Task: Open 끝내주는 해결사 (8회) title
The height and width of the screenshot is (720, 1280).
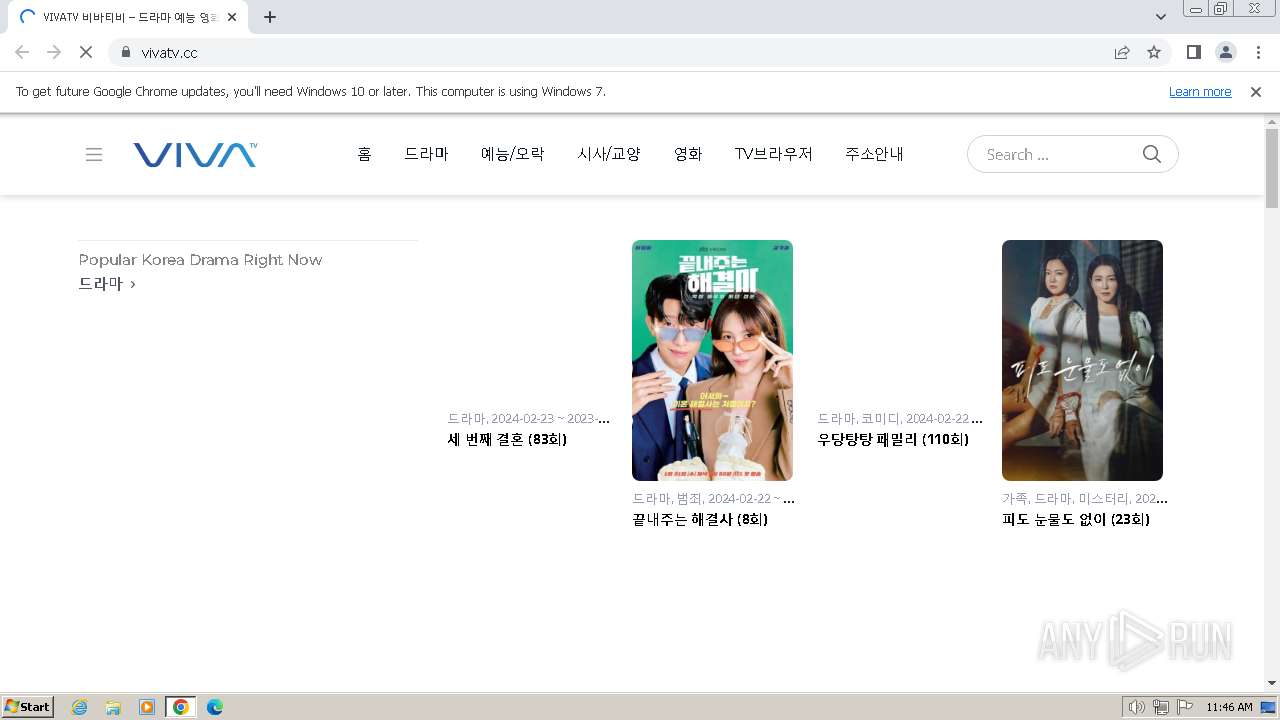Action: [700, 519]
